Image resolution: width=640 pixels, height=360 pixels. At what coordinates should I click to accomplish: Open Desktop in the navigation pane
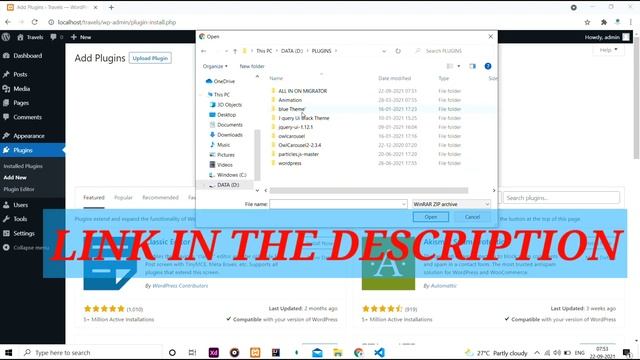tap(227, 115)
